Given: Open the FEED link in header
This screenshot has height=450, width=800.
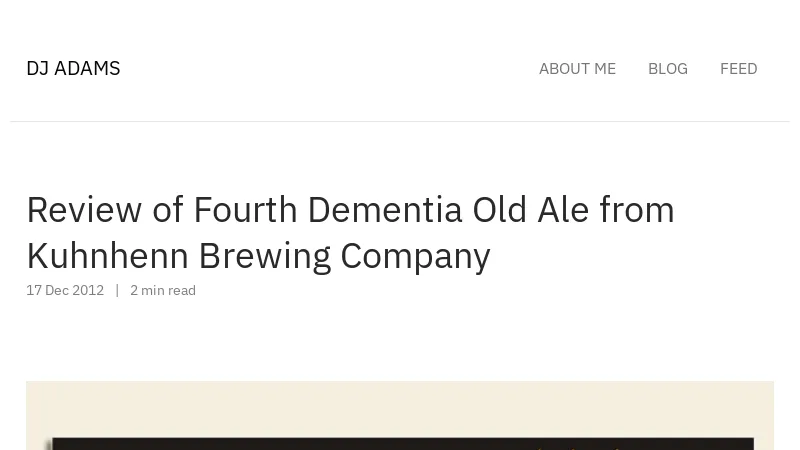Looking at the screenshot, I should [738, 69].
